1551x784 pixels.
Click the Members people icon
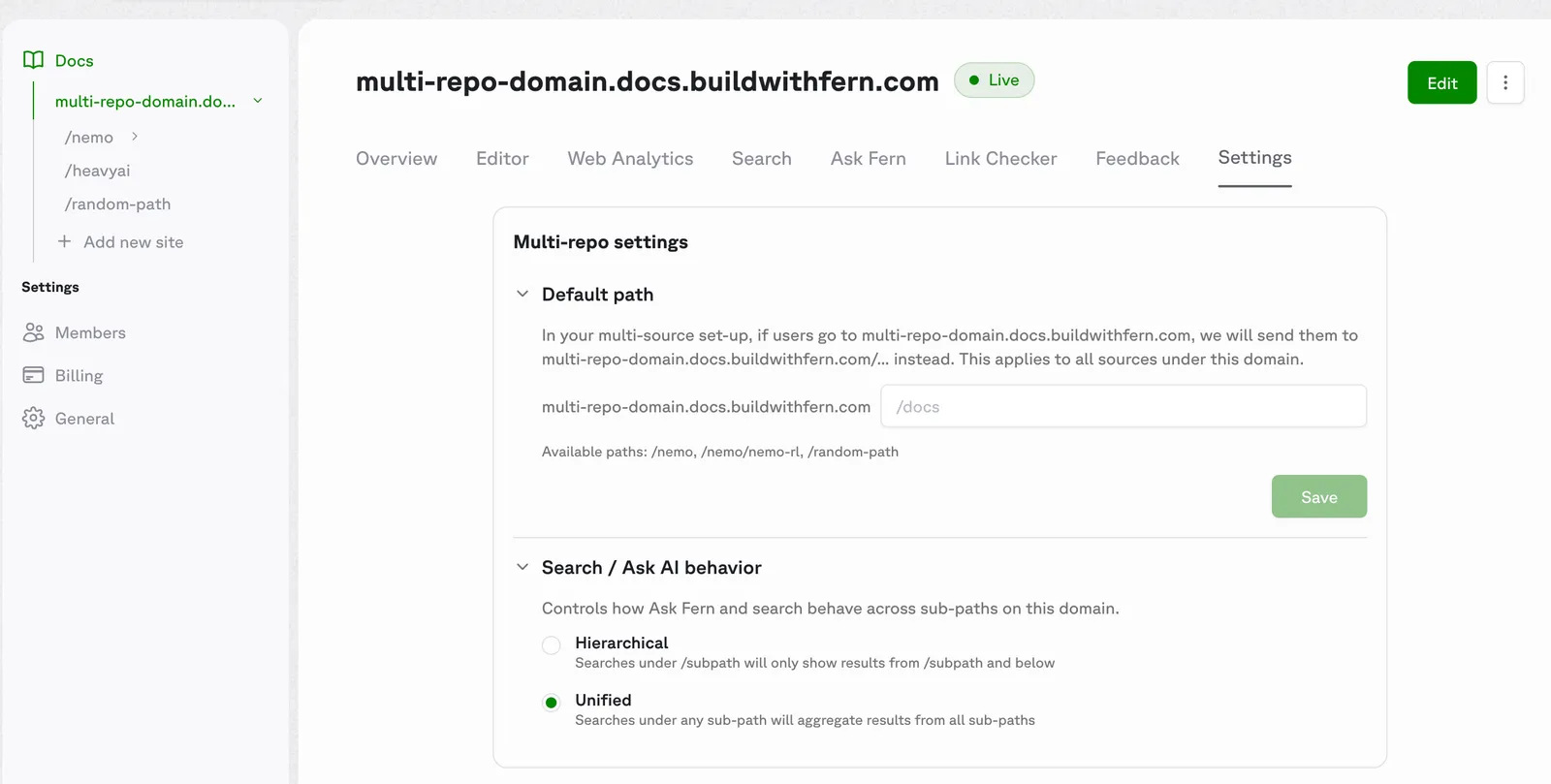33,332
